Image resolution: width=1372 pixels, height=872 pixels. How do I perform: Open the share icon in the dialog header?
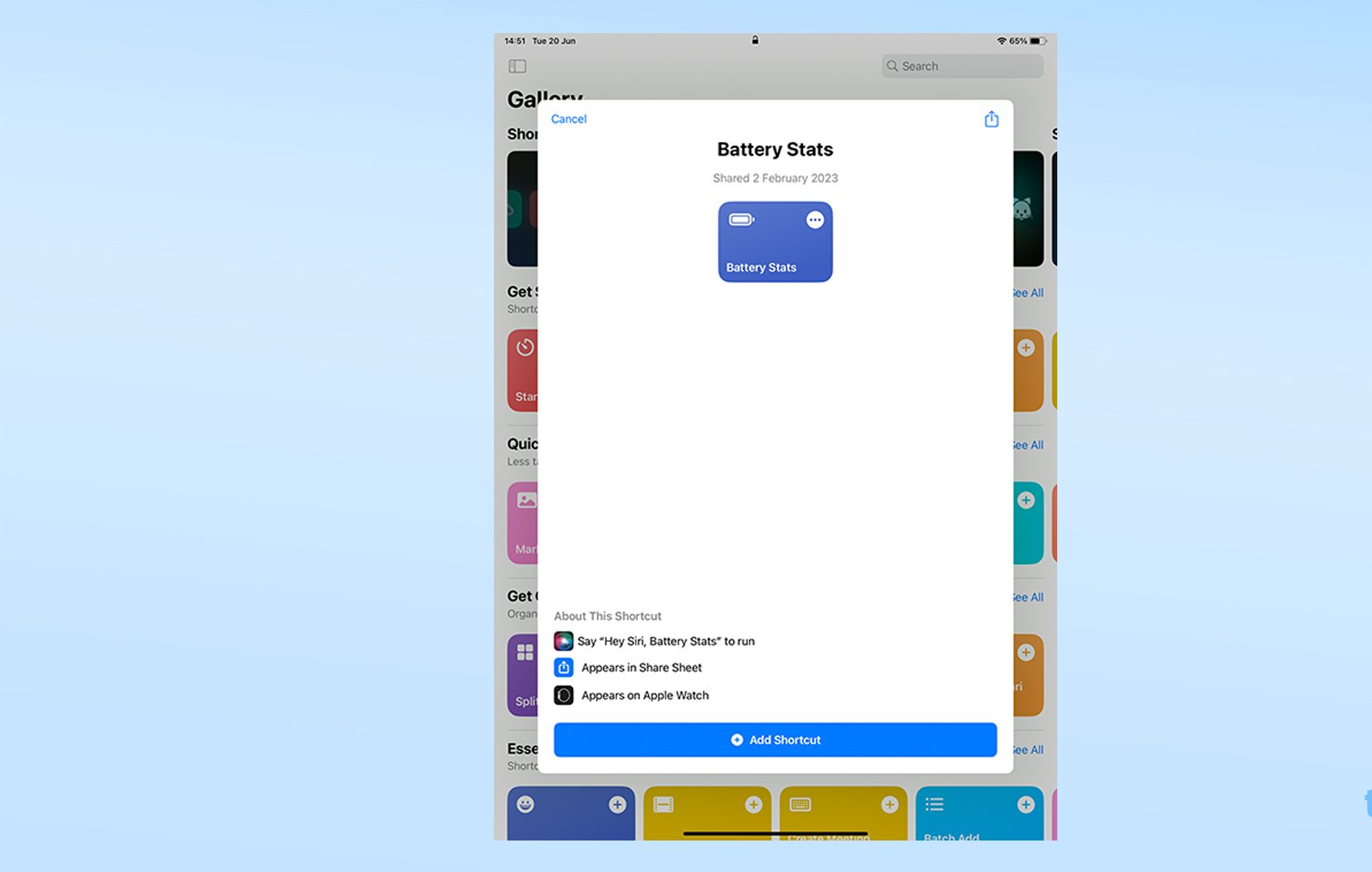tap(991, 119)
